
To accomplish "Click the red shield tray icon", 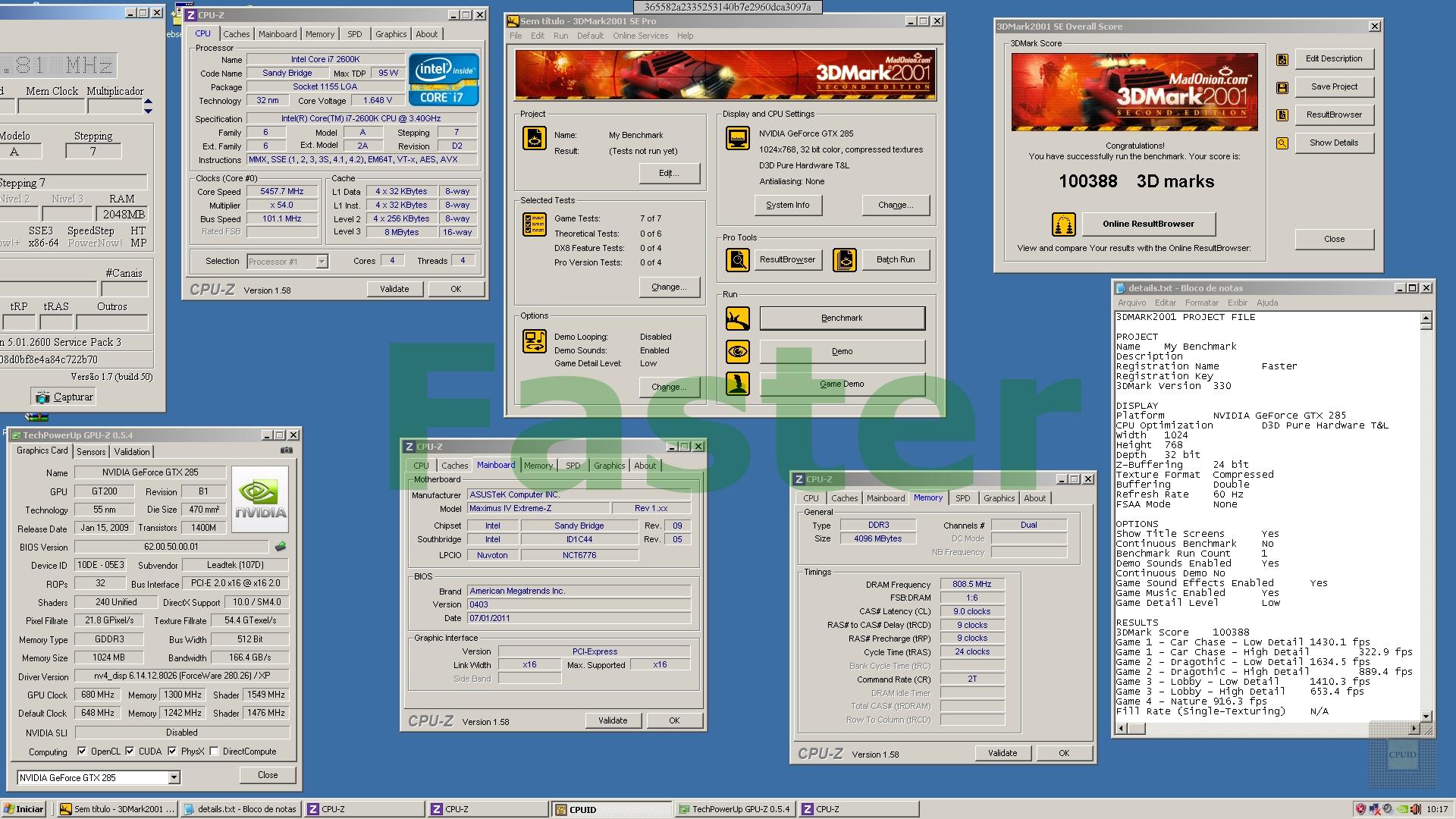I will click(1361, 809).
